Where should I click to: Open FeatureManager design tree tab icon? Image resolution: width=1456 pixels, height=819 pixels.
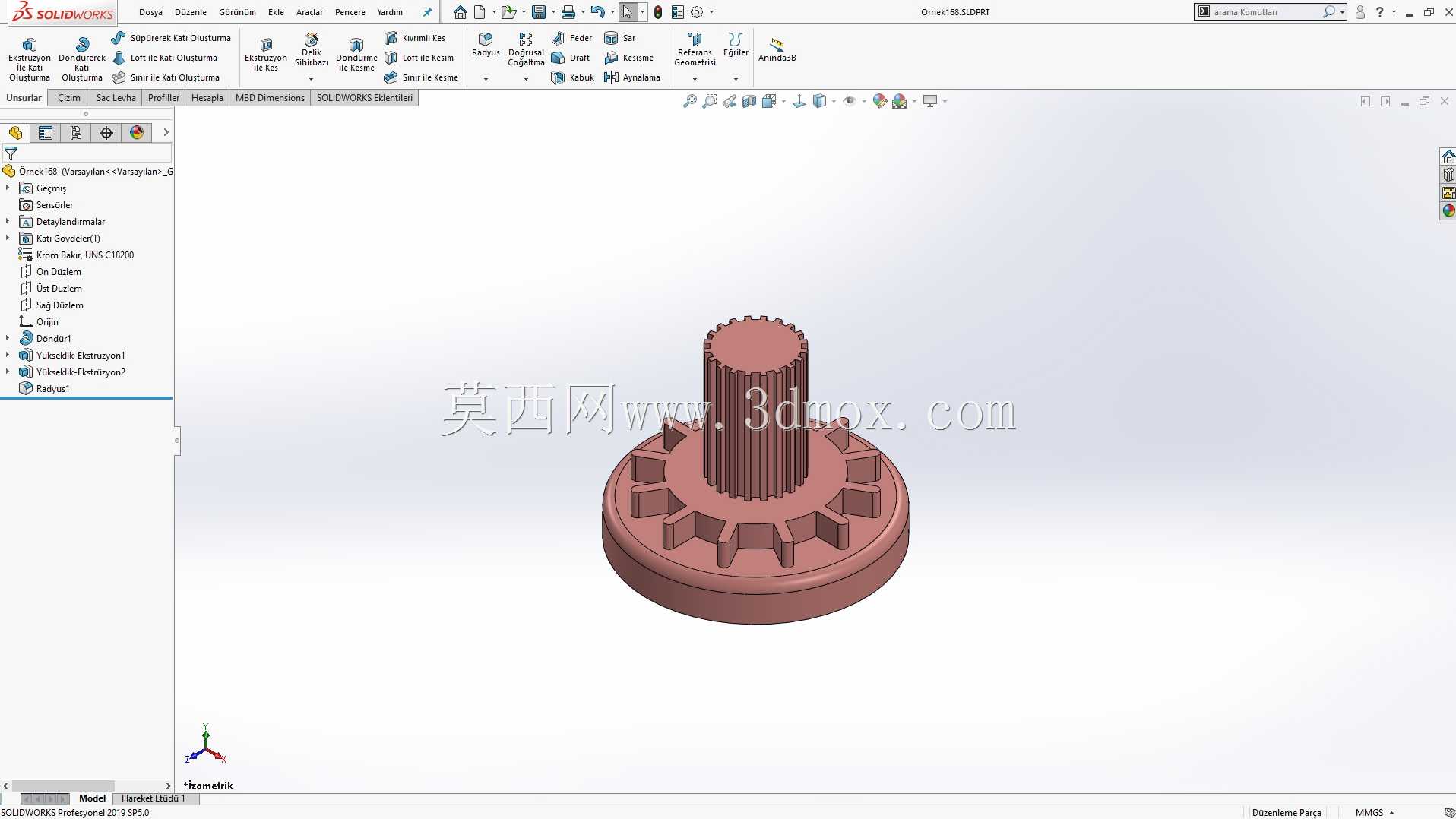click(x=15, y=133)
